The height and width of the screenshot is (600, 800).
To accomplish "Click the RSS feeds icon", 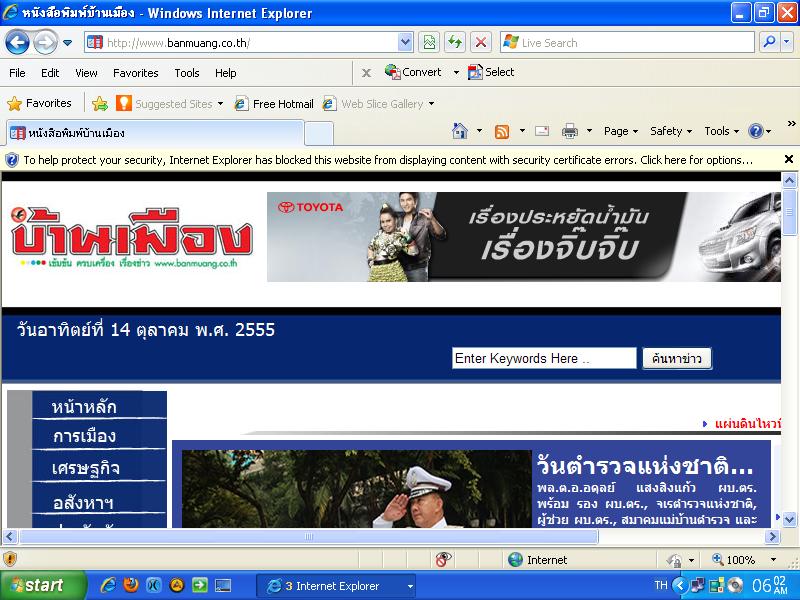I will pos(502,131).
